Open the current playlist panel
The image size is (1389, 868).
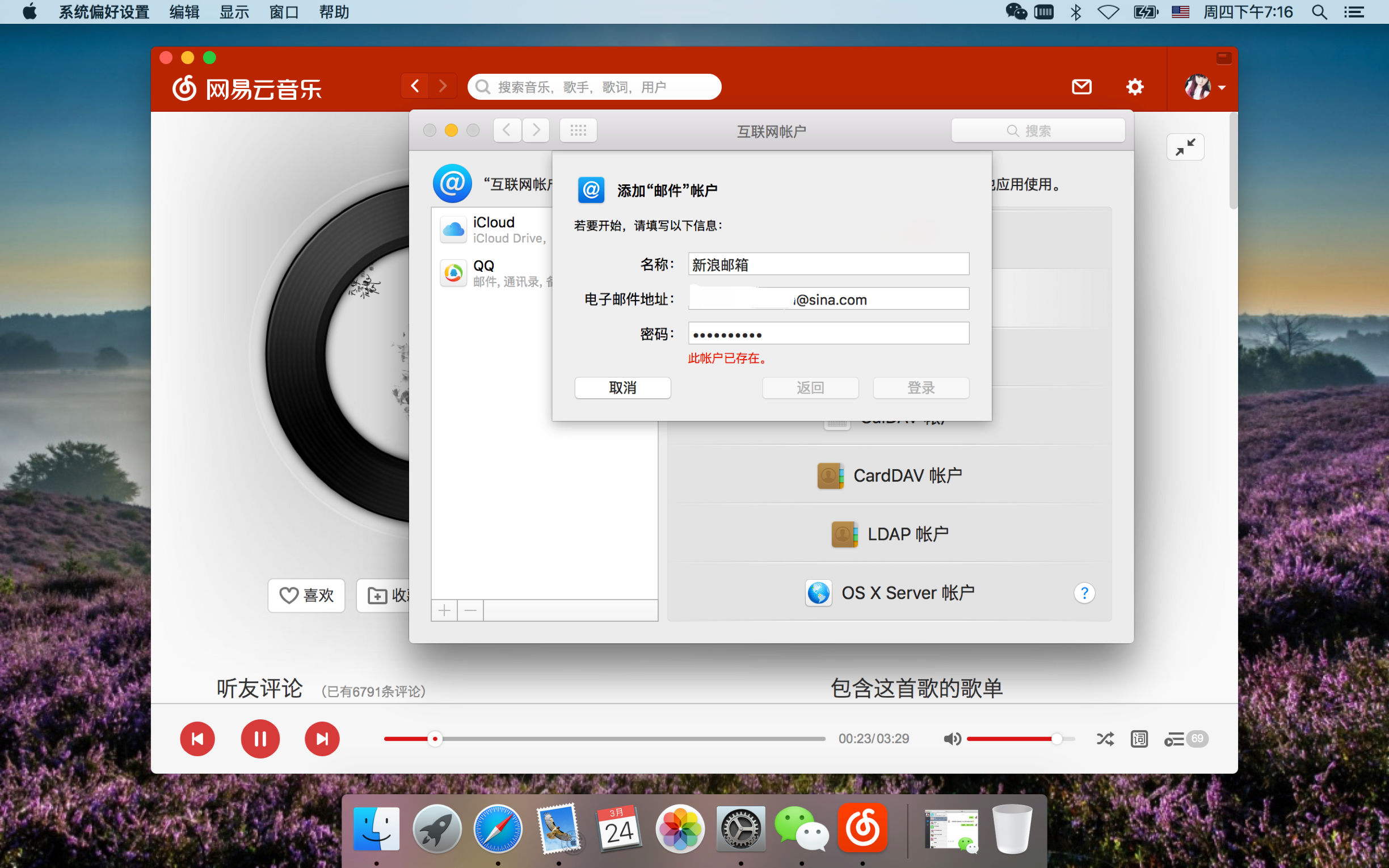click(1175, 739)
